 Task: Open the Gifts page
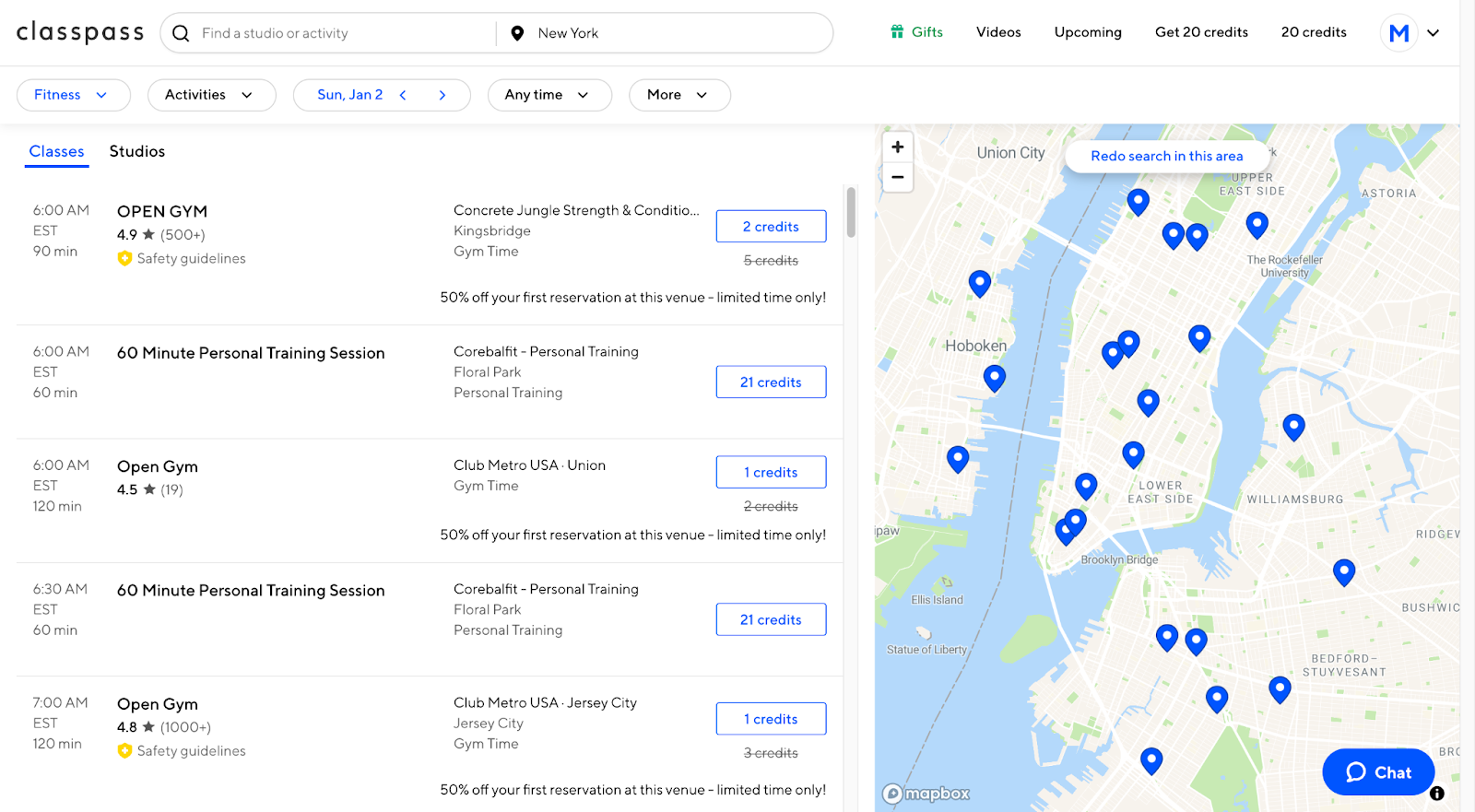tap(916, 32)
